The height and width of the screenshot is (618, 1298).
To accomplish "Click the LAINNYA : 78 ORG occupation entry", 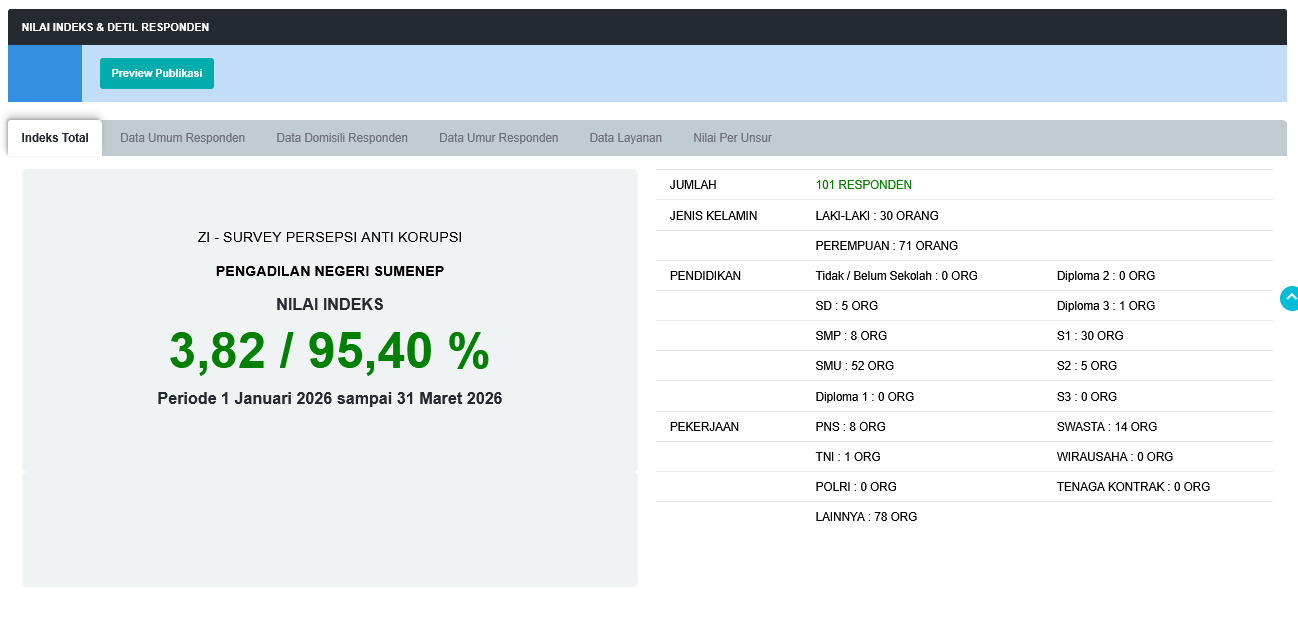I will coord(866,517).
